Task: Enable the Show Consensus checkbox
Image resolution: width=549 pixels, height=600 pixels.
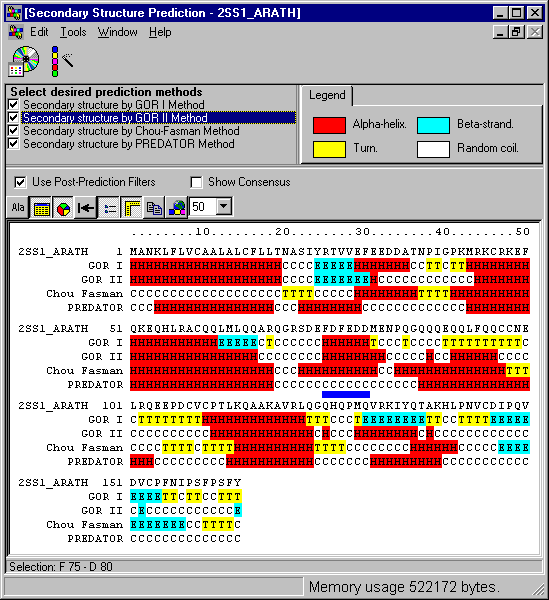Action: (196, 182)
